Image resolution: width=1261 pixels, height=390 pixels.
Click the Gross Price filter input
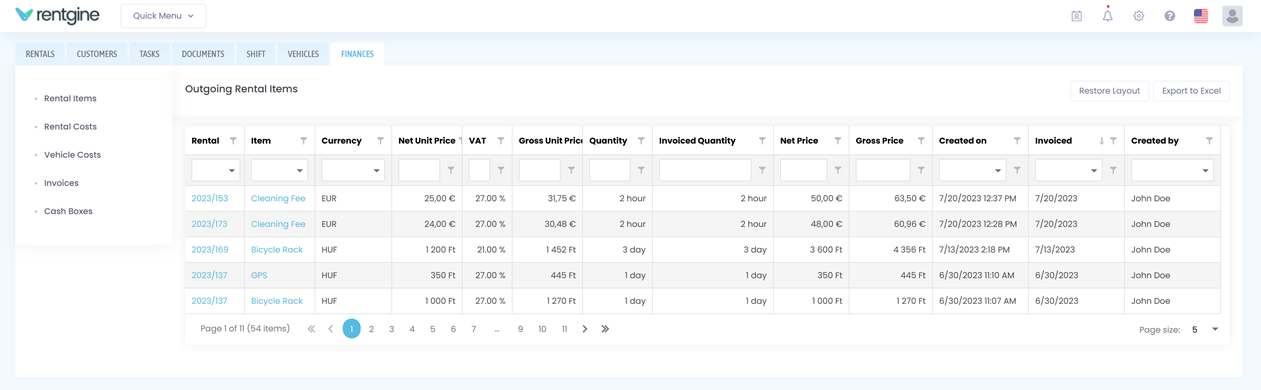(883, 171)
